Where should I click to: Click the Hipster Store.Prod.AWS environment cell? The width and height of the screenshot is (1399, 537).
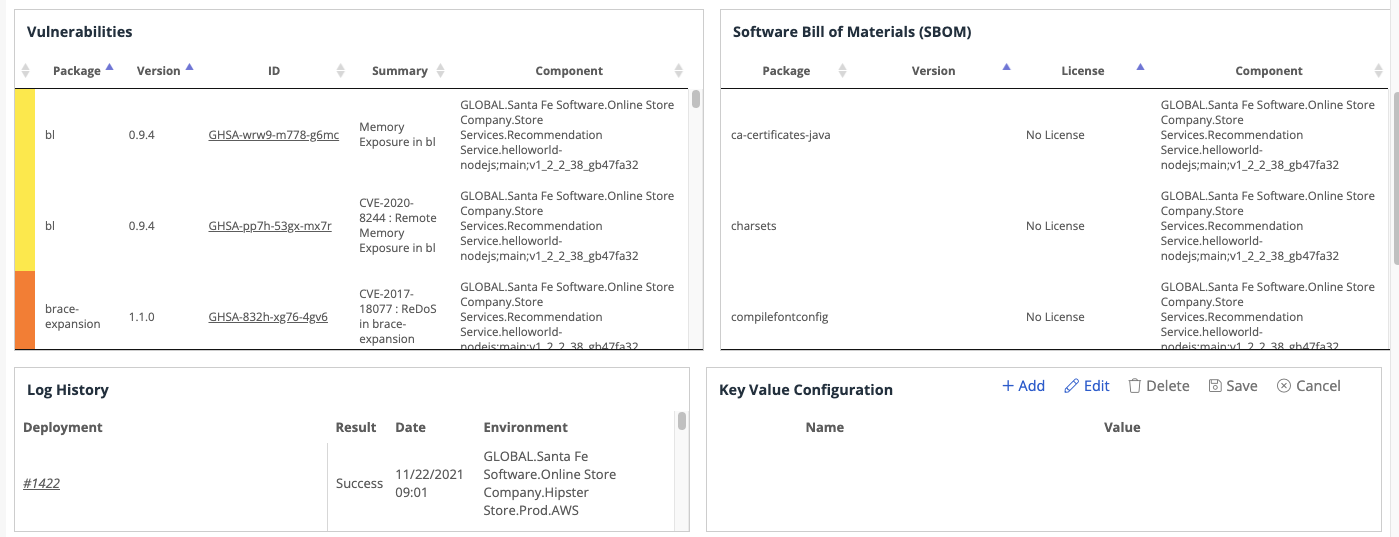550,483
